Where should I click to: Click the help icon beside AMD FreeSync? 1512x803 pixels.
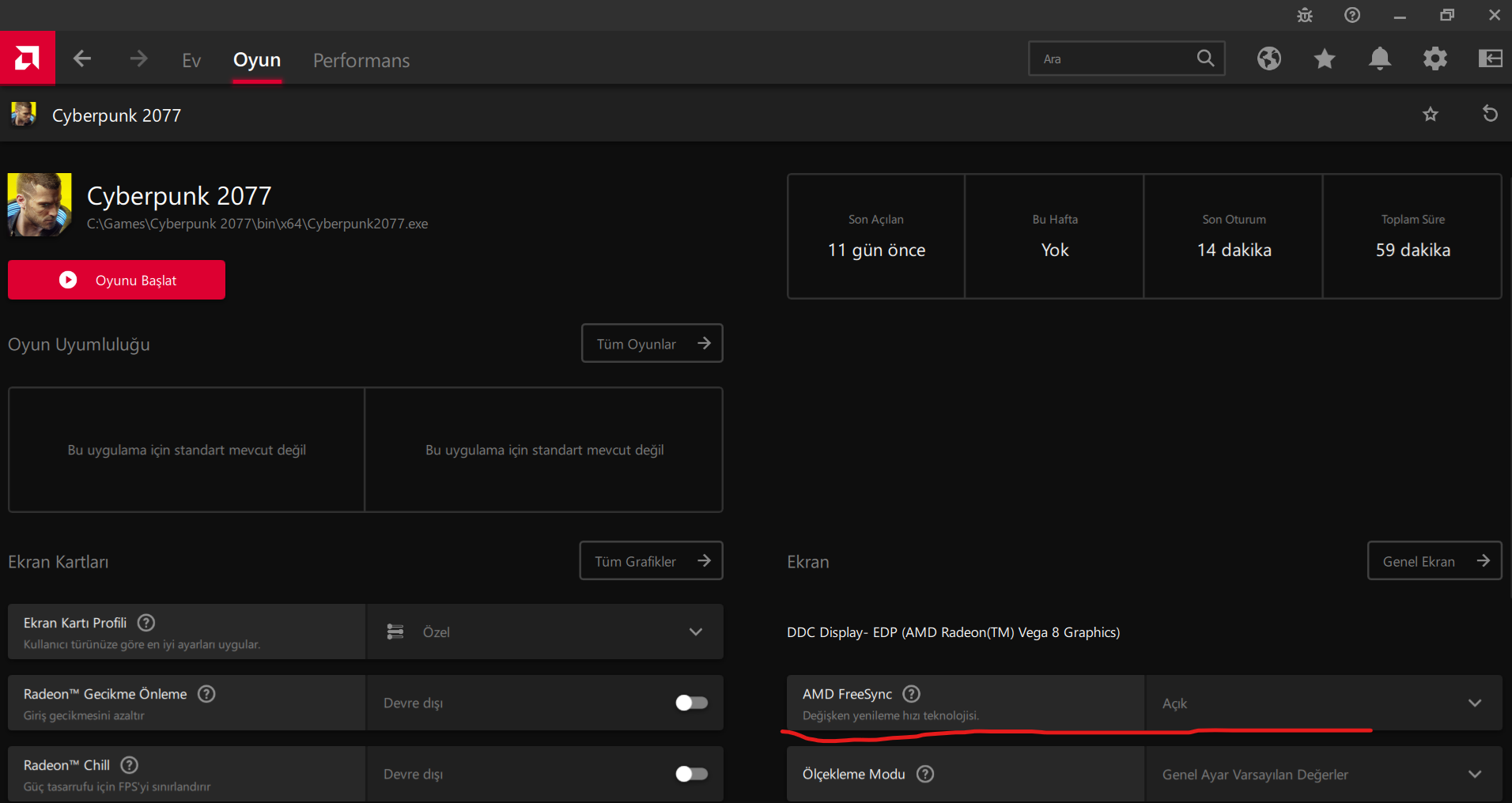click(912, 694)
